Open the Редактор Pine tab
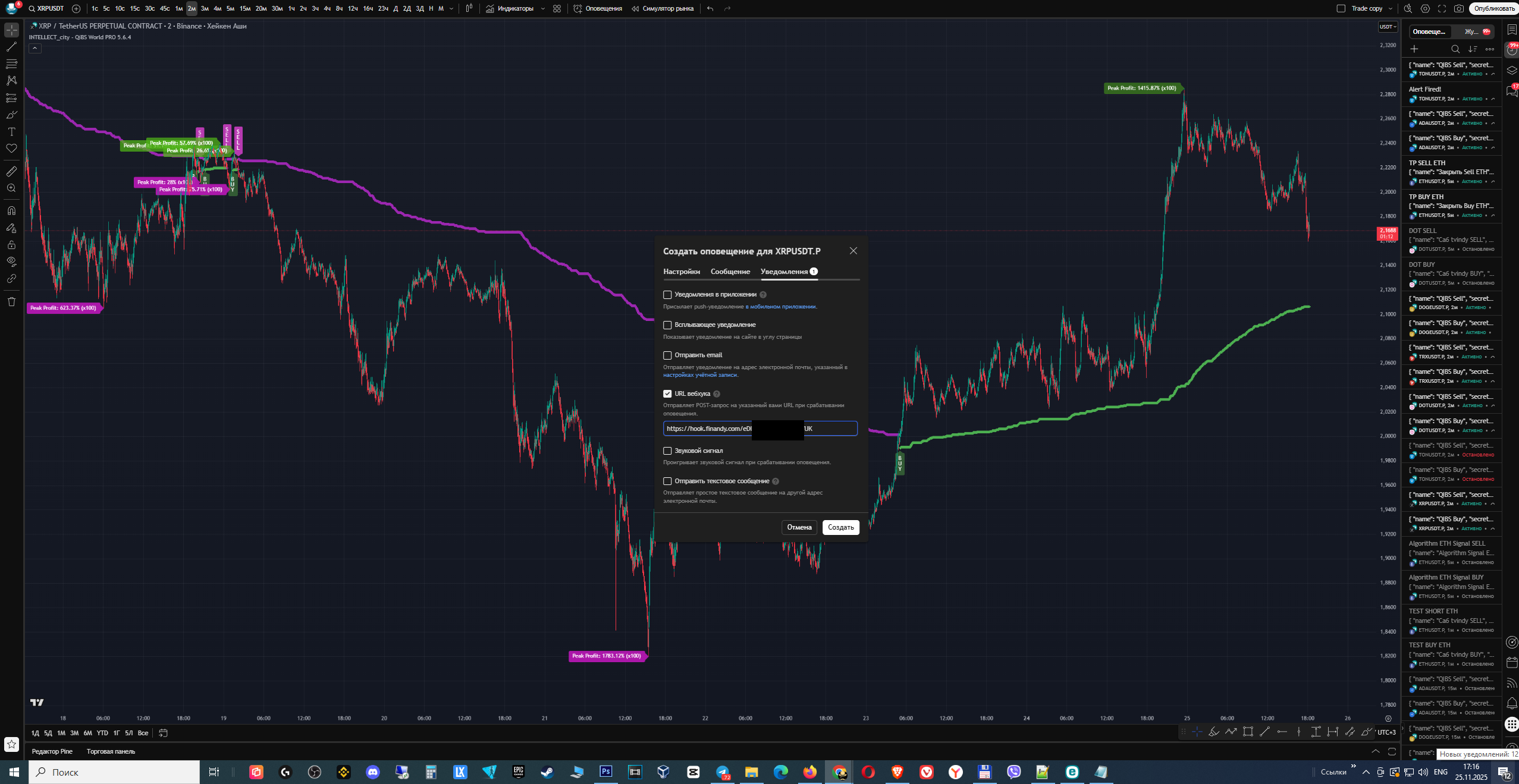This screenshot has width=1519, height=784. 52,751
